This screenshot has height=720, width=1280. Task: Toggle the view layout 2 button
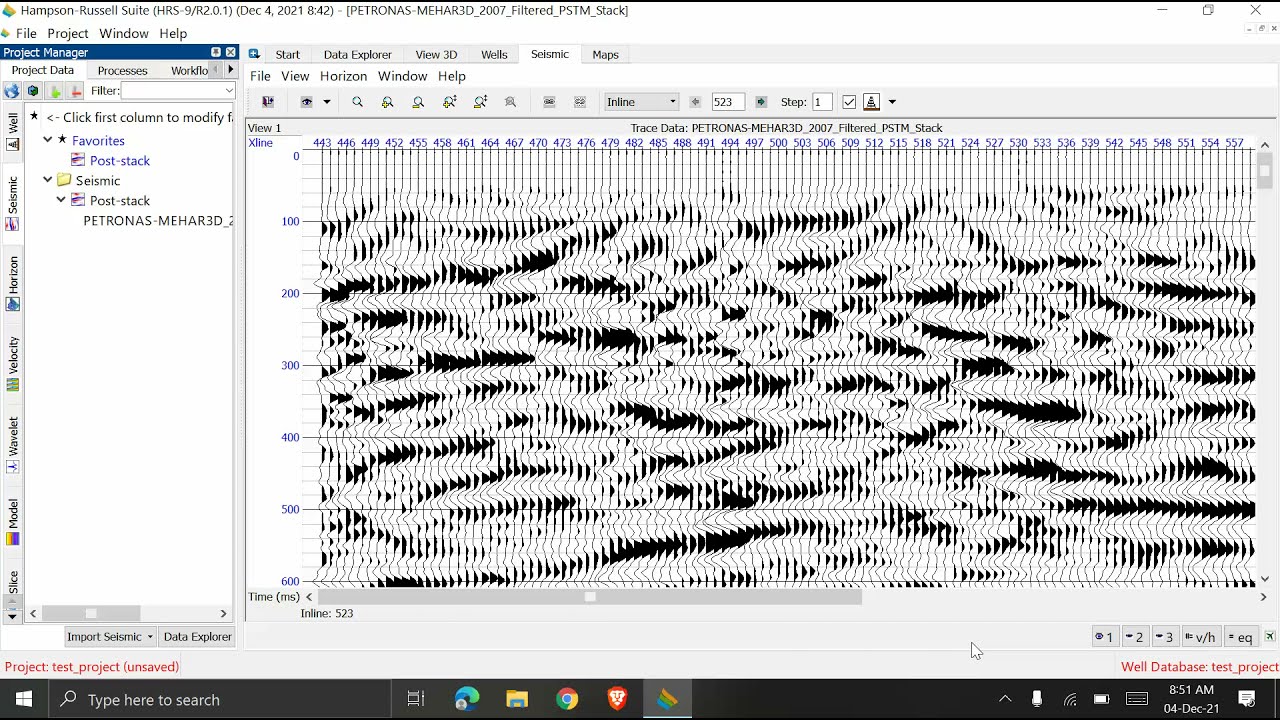1134,637
